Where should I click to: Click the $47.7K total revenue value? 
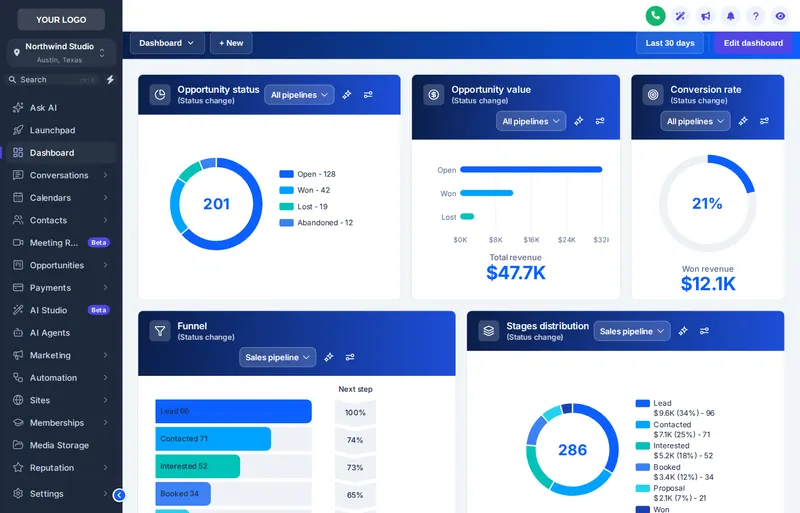pos(516,273)
